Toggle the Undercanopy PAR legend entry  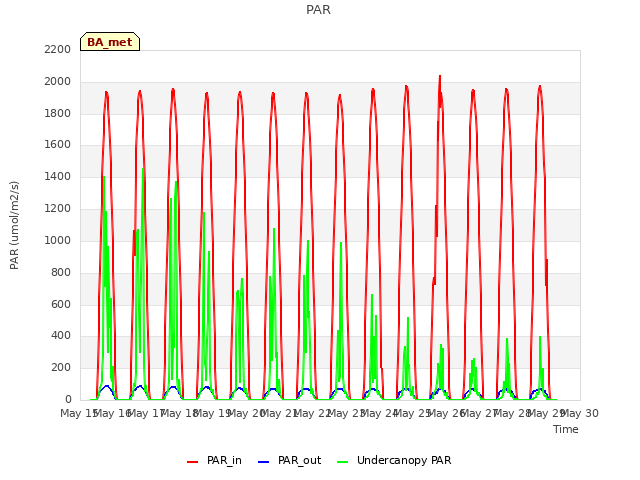pos(394,460)
